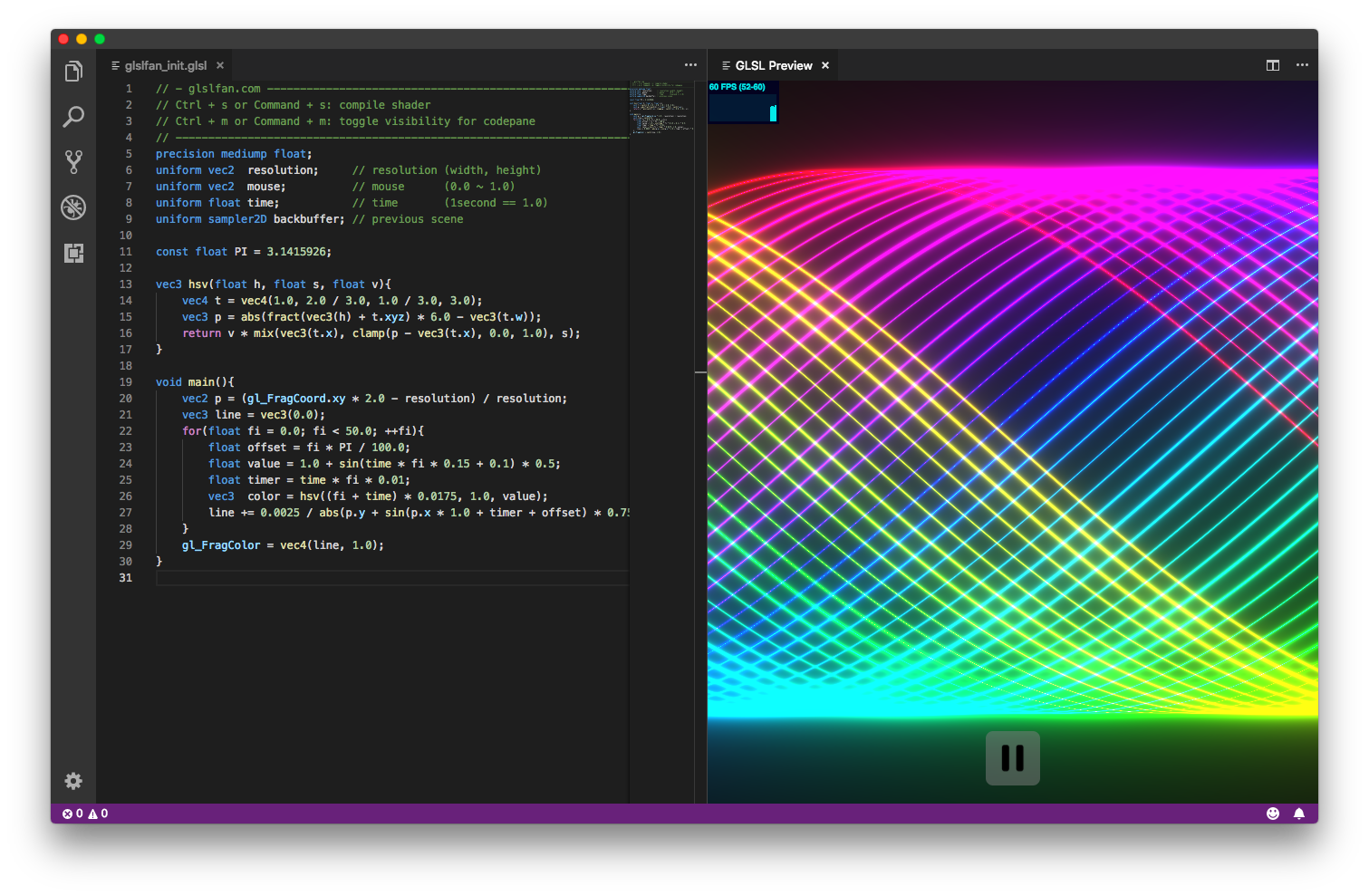Viewport: 1369px width, 896px height.
Task: Close the glslfan_init.glsl tab
Action: pyautogui.click(x=220, y=65)
